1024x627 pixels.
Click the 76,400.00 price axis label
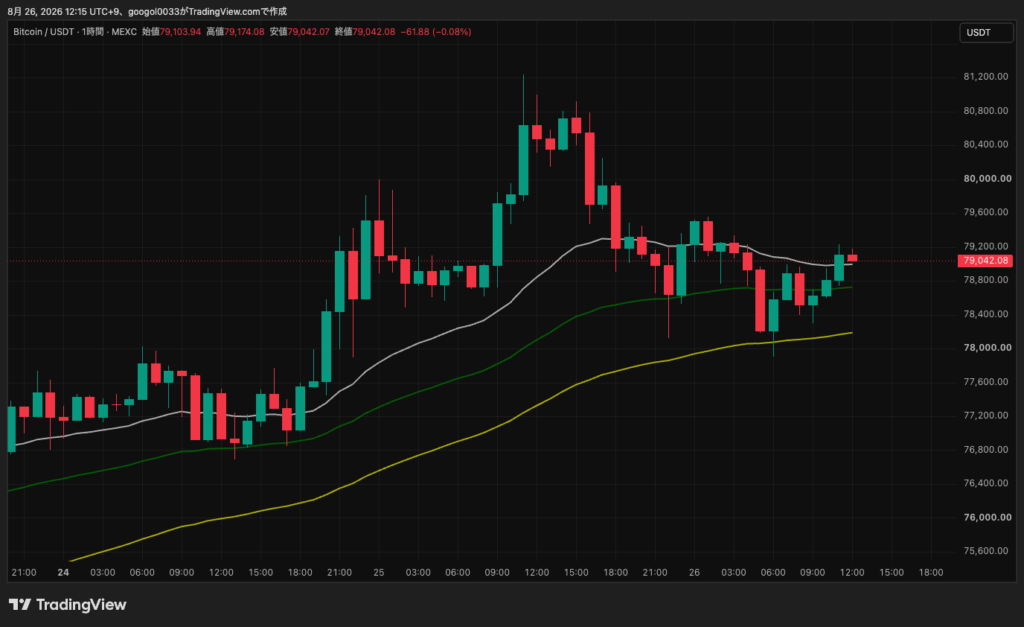click(x=985, y=483)
